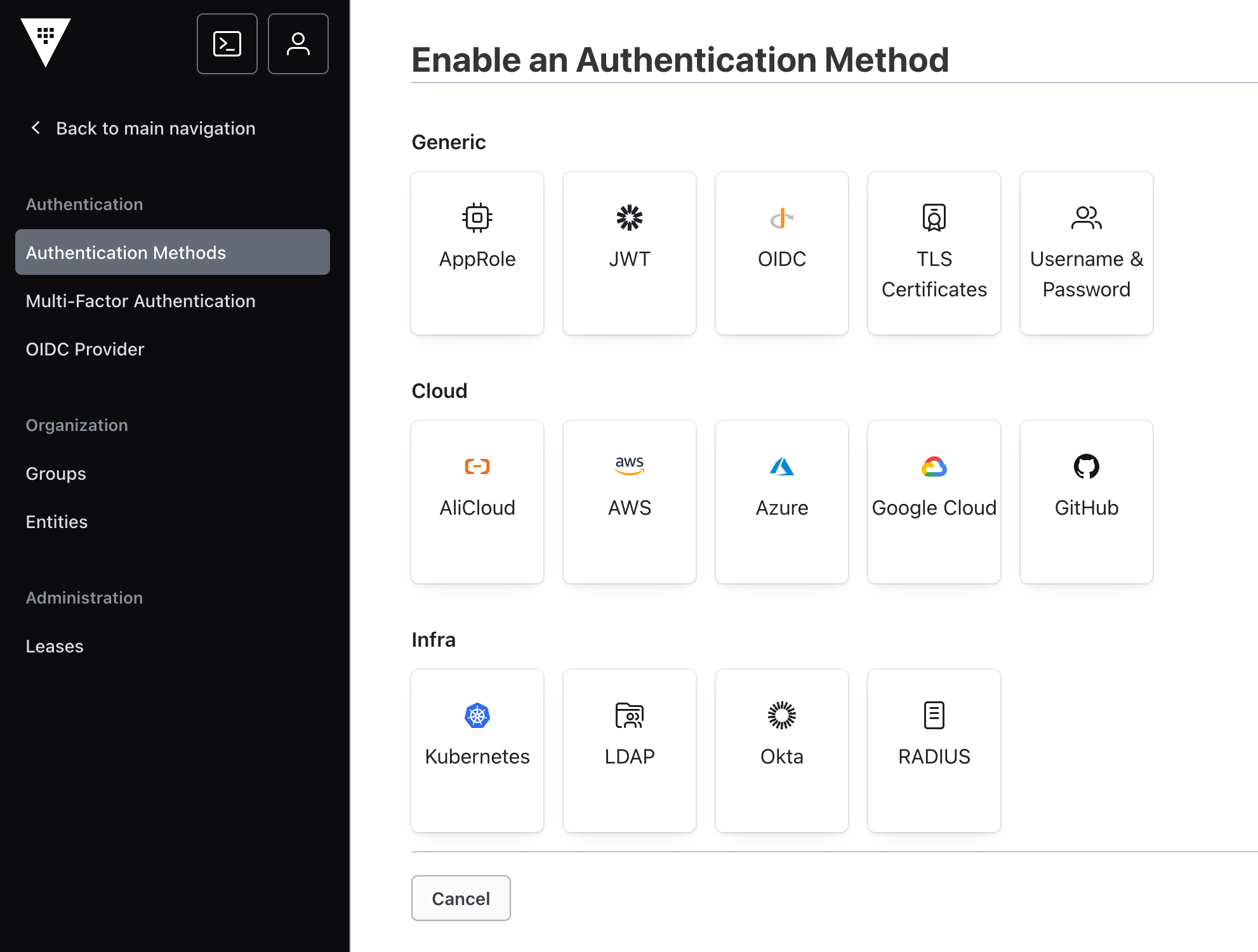
Task: Open the Vault console terminal icon
Action: point(227,44)
